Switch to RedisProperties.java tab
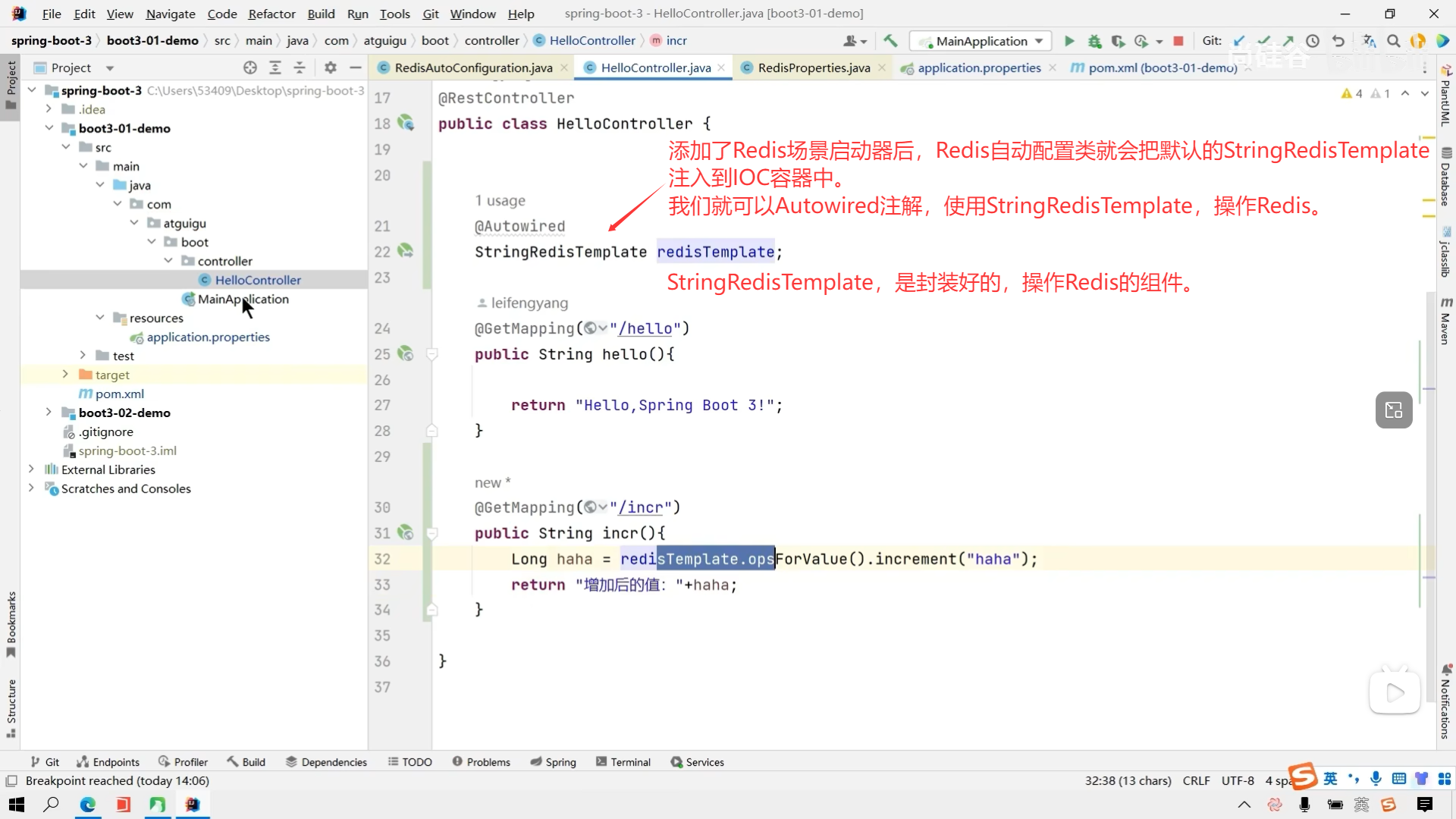Screen dimensions: 1456x819 click(814, 67)
